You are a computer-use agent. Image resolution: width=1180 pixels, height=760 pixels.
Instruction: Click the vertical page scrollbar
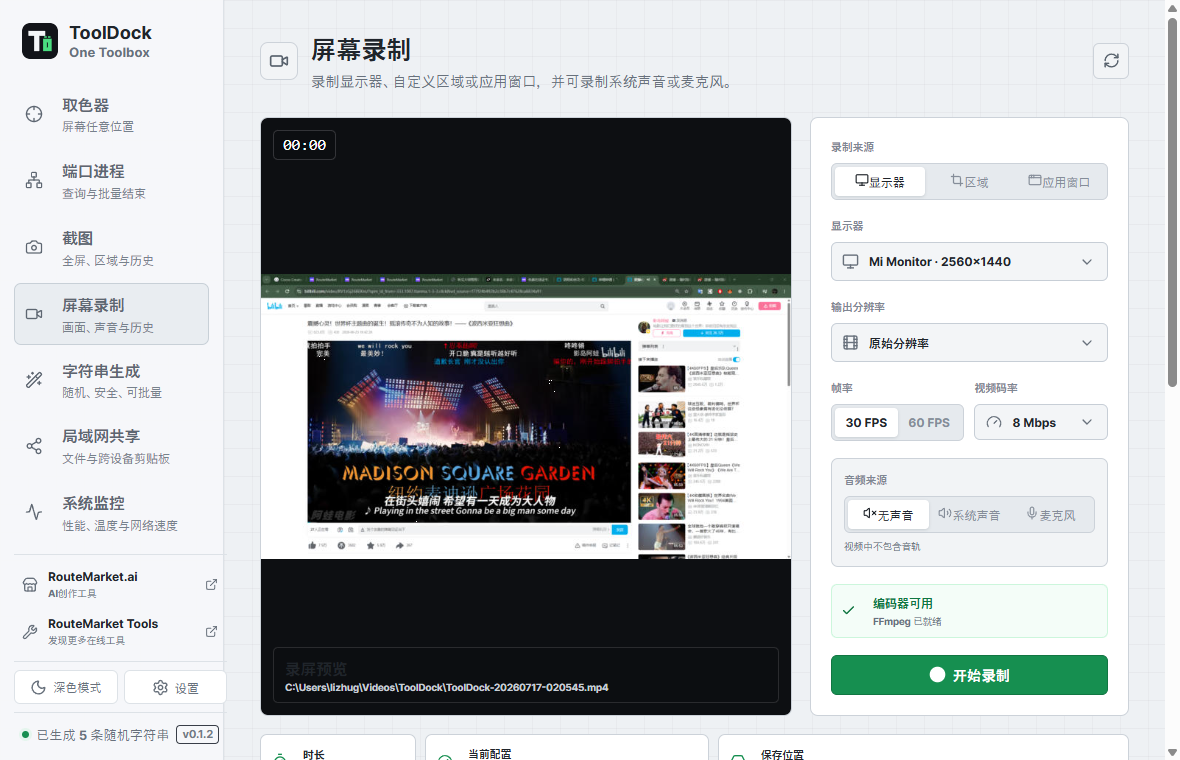pos(1172,203)
